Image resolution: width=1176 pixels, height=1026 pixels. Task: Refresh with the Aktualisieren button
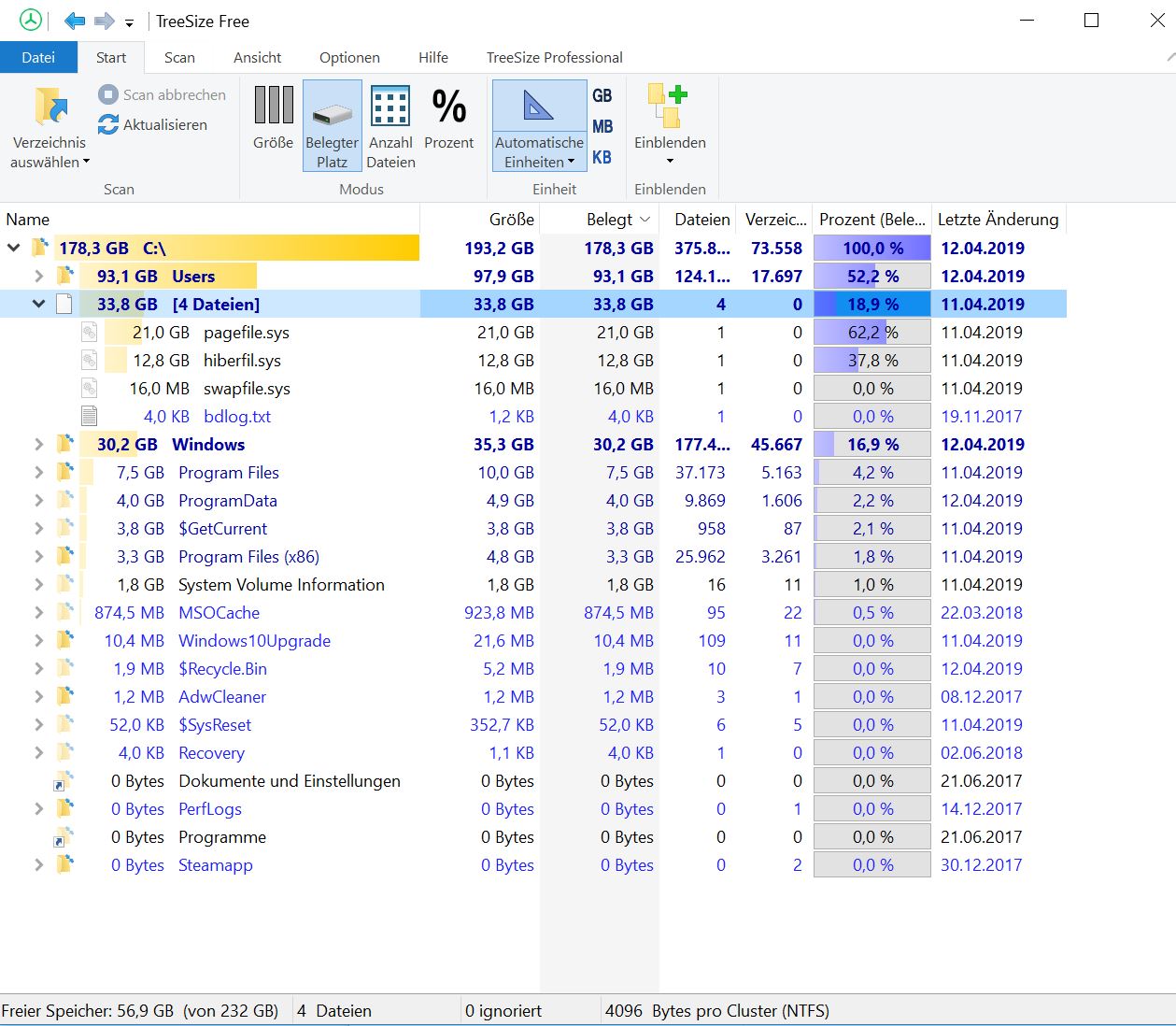(x=153, y=124)
